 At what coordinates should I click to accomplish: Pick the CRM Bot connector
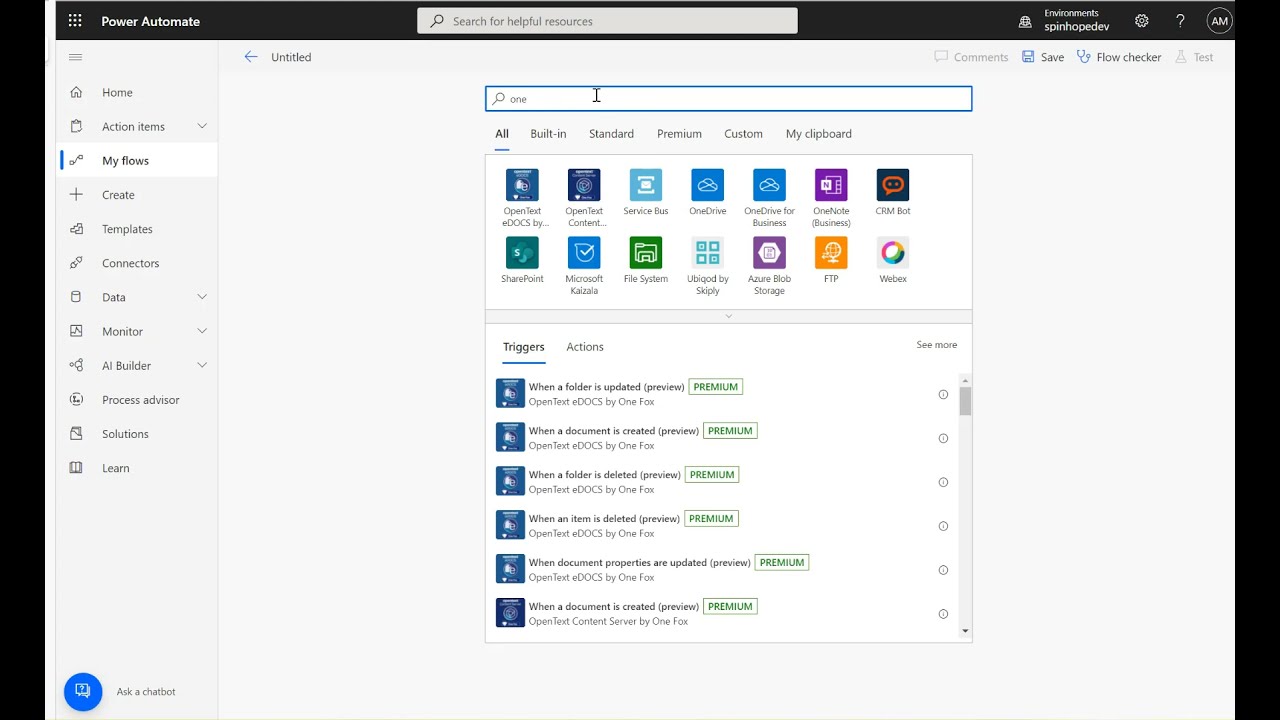[893, 185]
